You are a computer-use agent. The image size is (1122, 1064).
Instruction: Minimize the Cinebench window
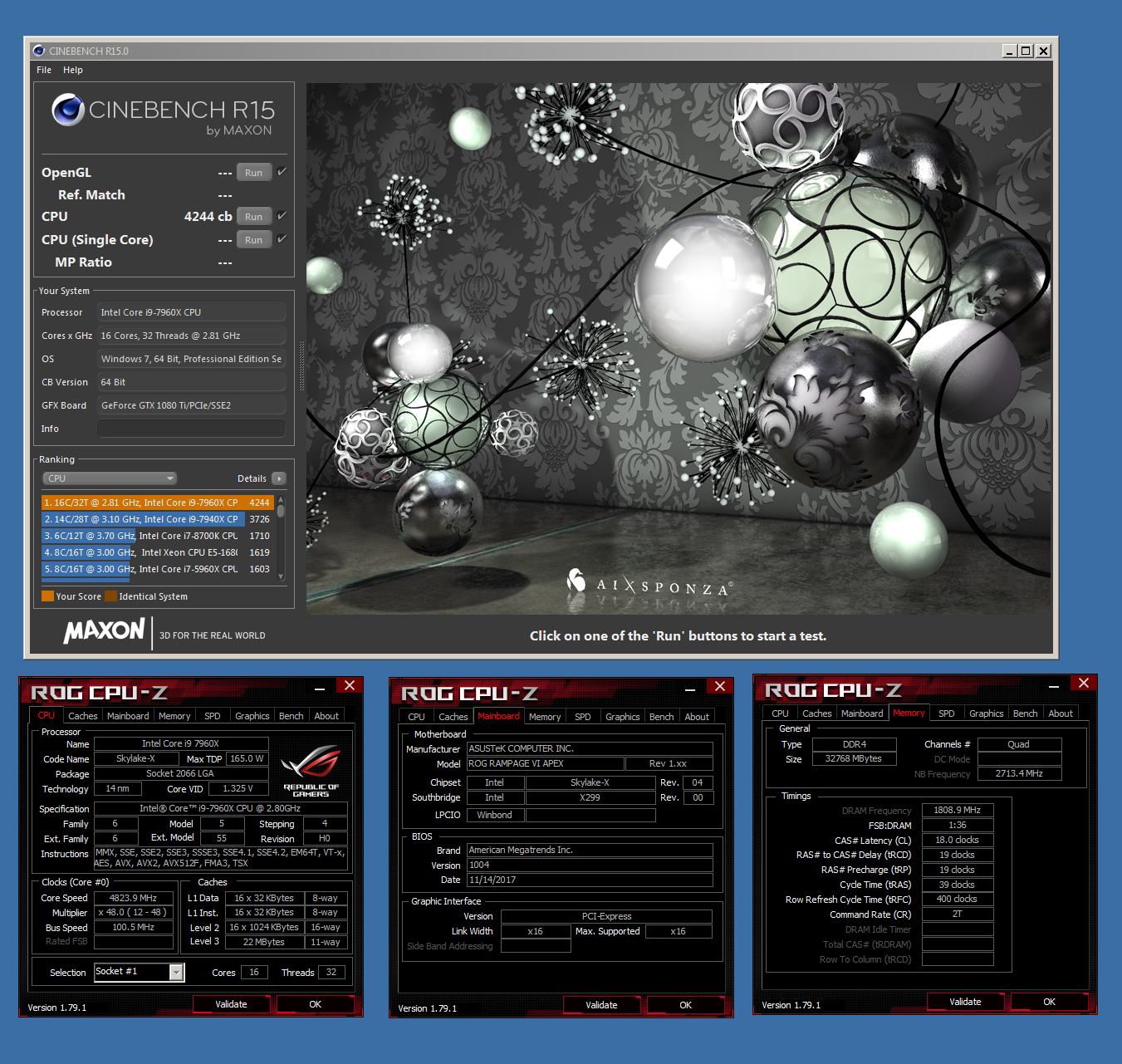pos(1010,51)
